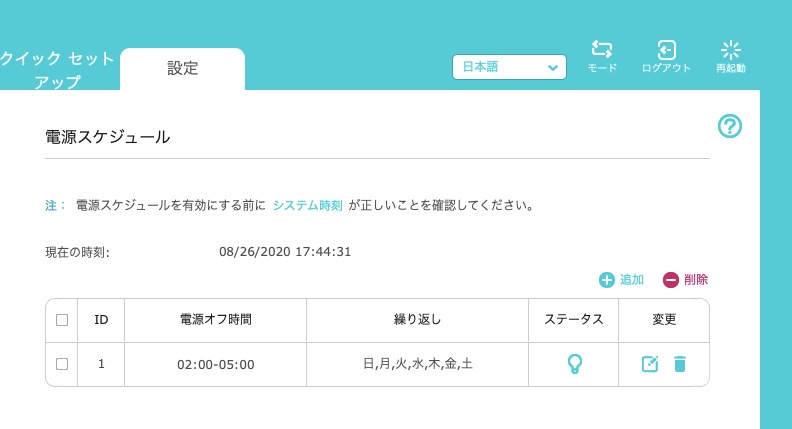Switch to the 設定 tab
The image size is (792, 429).
[182, 68]
